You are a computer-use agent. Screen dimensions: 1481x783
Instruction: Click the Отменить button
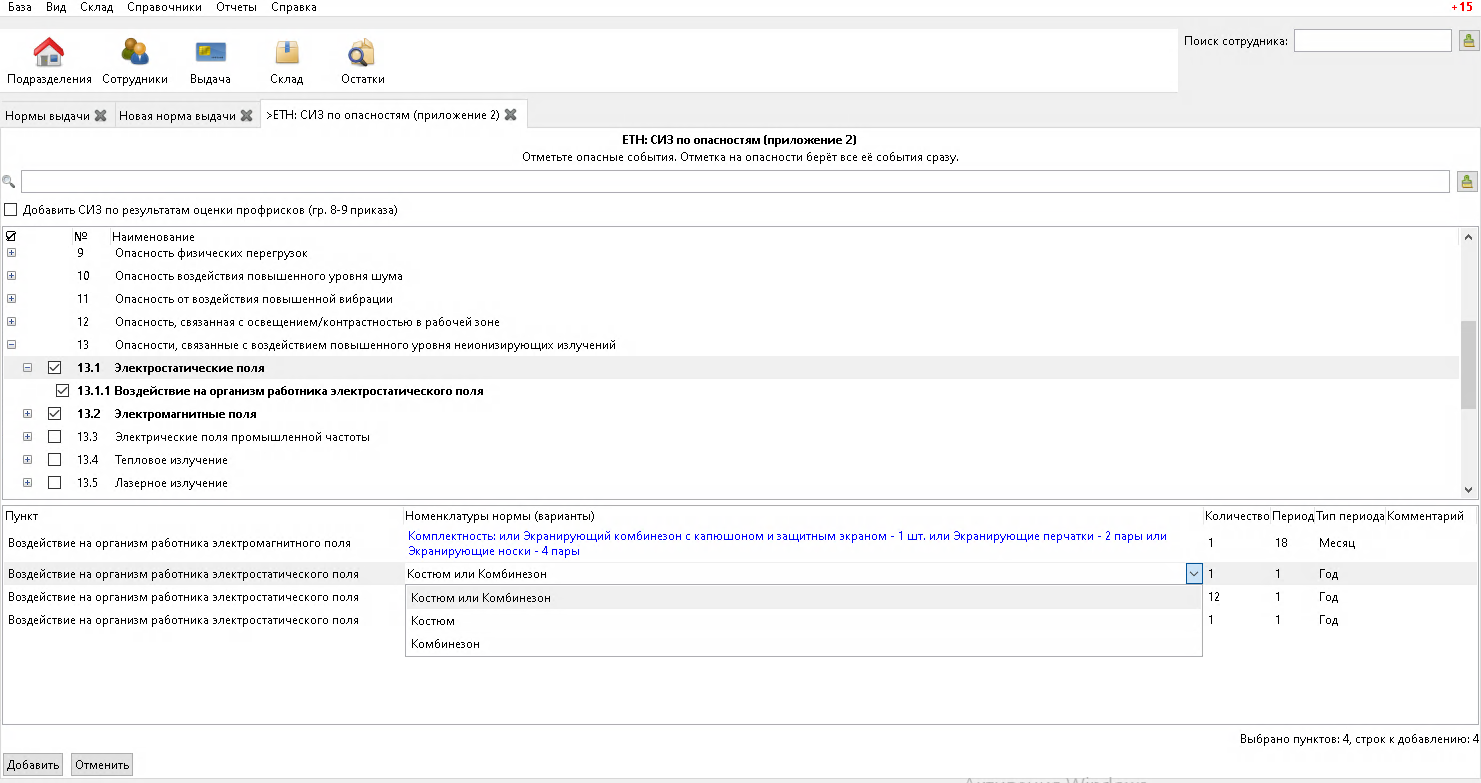click(x=102, y=765)
